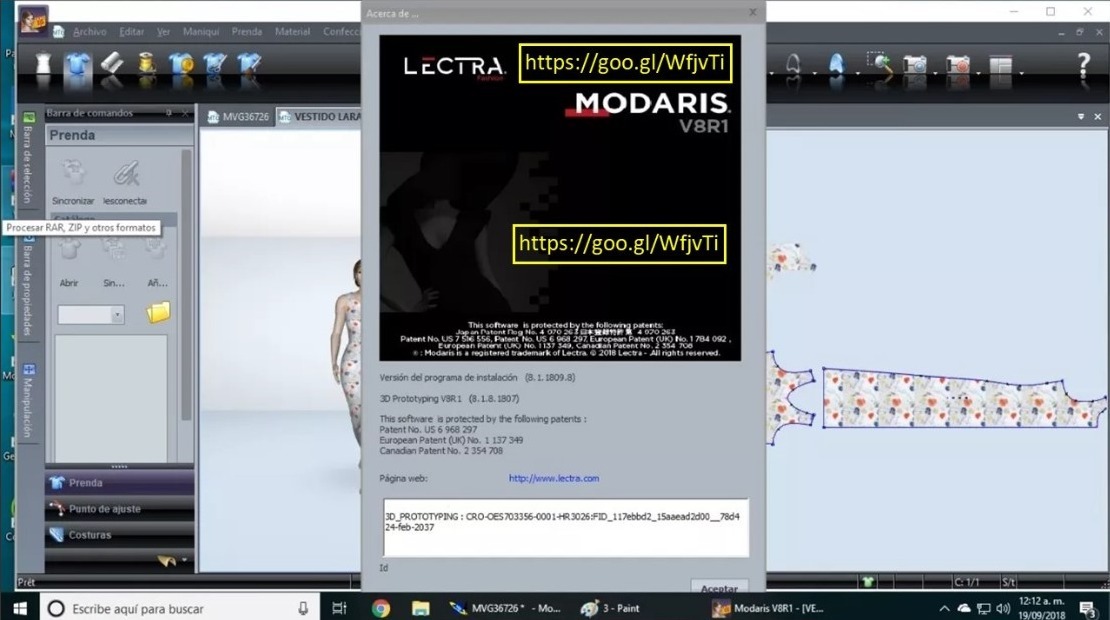Open the Ver menu
This screenshot has width=1110, height=620.
164,31
